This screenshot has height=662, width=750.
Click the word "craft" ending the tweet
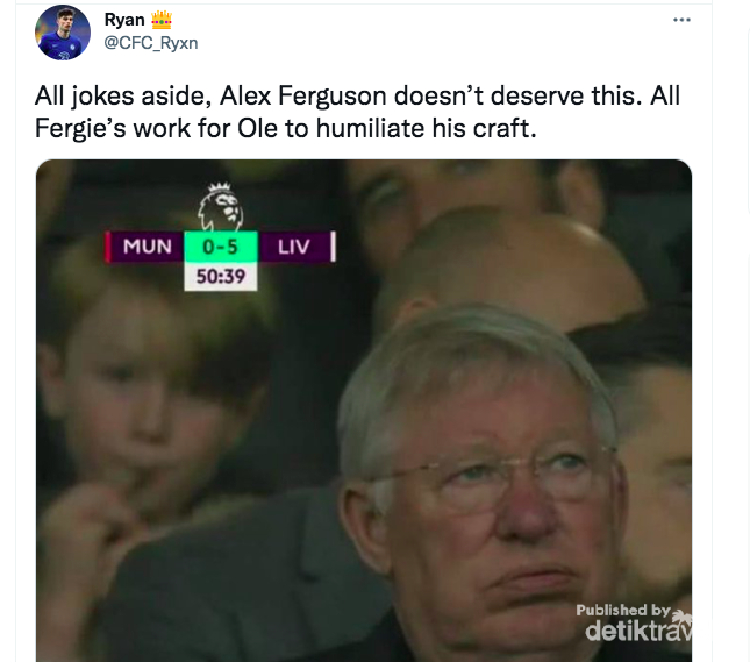[506, 129]
